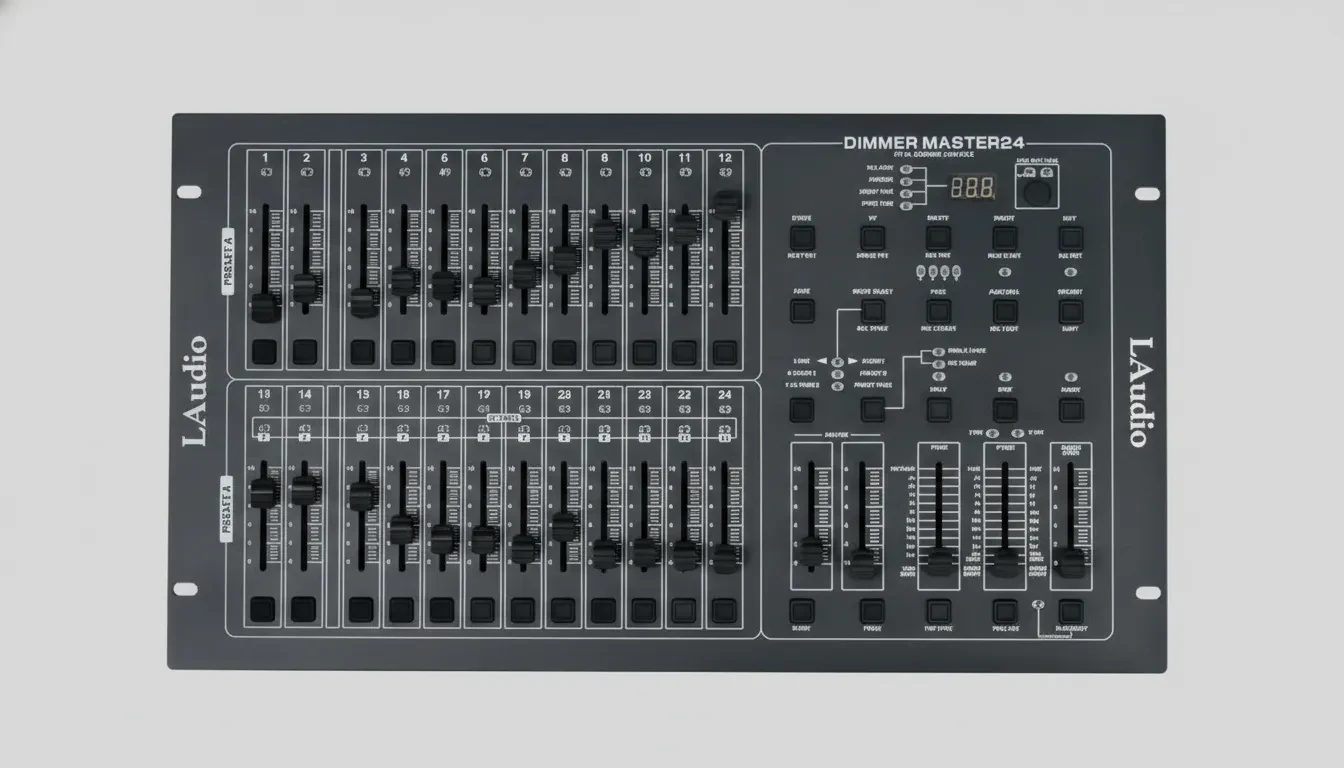
Task: Toggle the small LED between the two master faders
Action: (1038, 605)
